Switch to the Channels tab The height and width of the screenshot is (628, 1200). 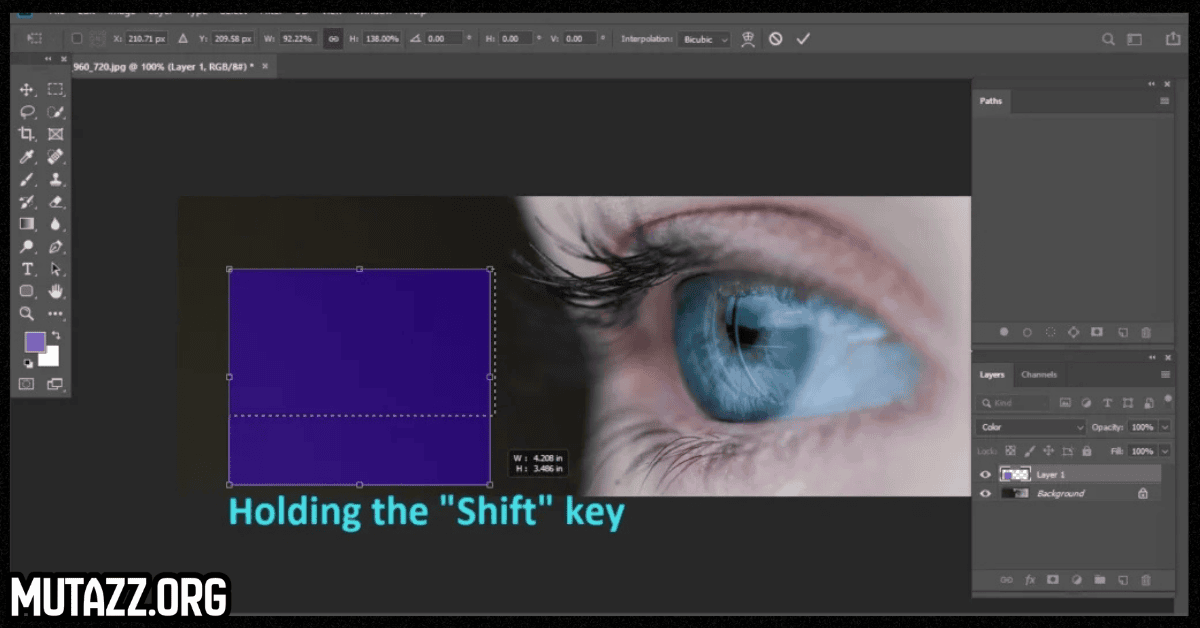[1039, 375]
